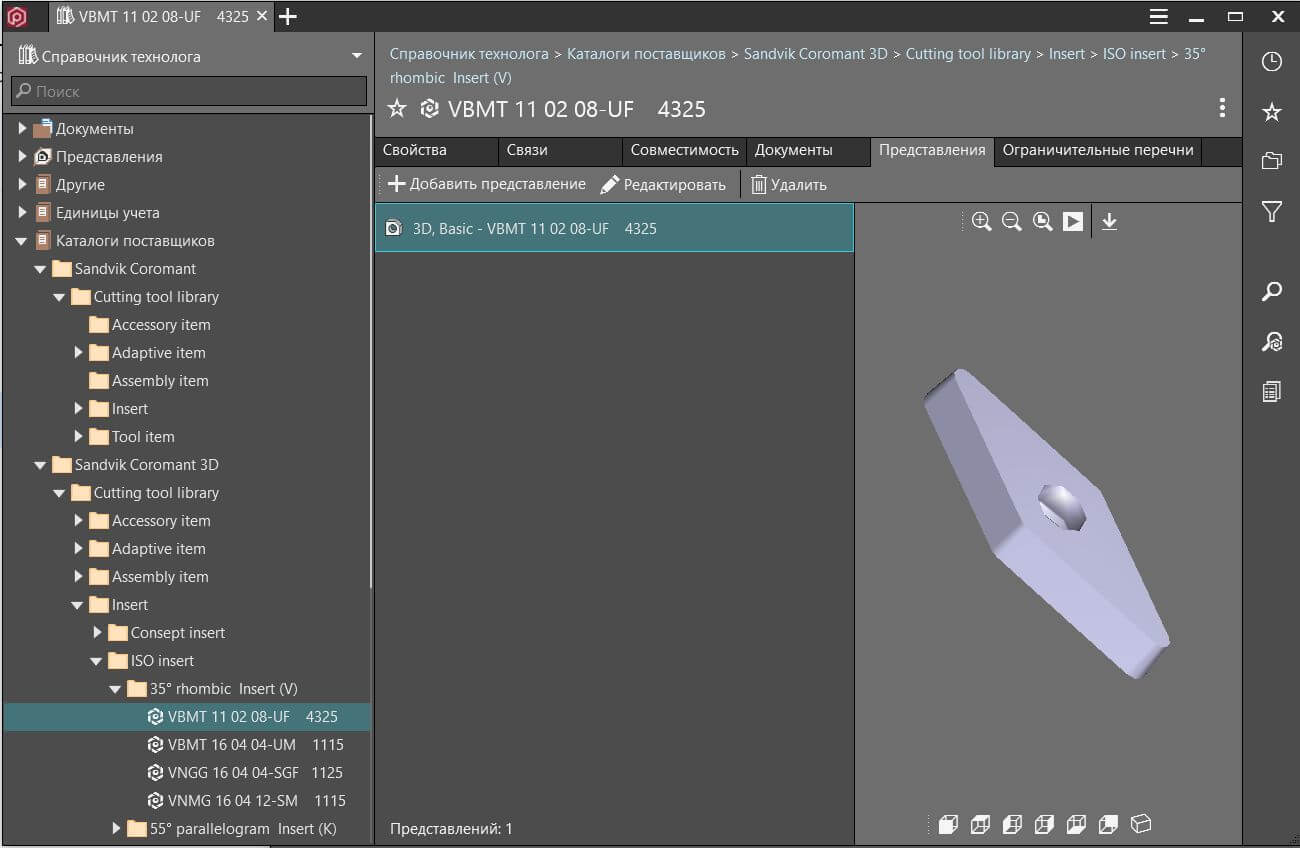Close the VBMT 11 02 08-UF tab
This screenshot has height=848, width=1300.
(262, 16)
